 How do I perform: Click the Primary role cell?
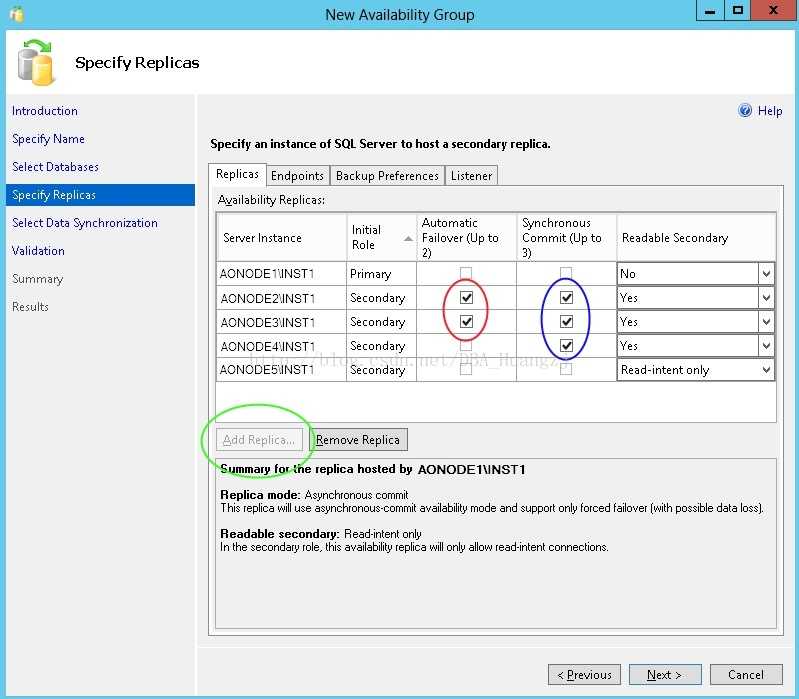click(381, 274)
